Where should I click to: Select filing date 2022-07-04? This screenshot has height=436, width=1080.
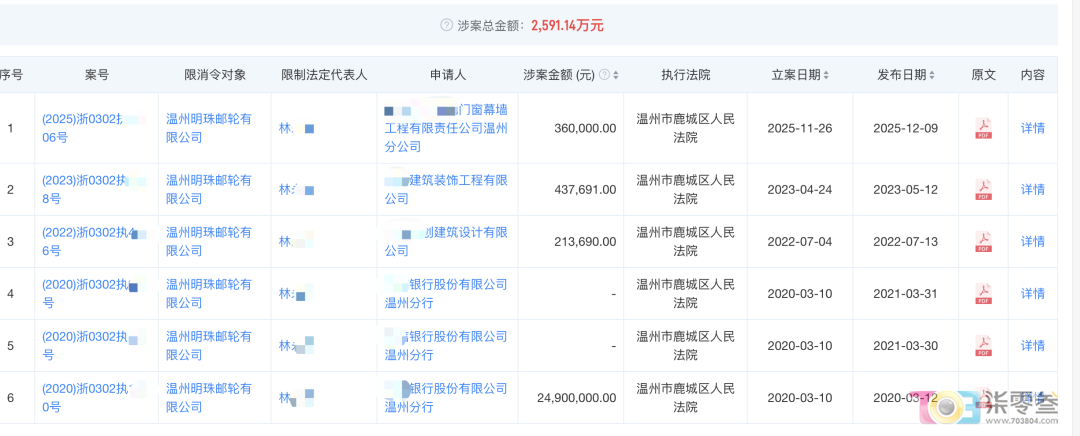800,242
